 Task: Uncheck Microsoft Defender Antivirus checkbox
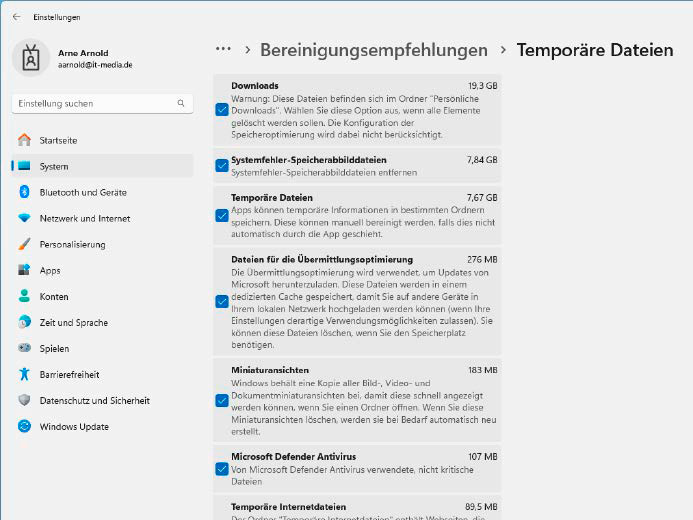pos(222,469)
